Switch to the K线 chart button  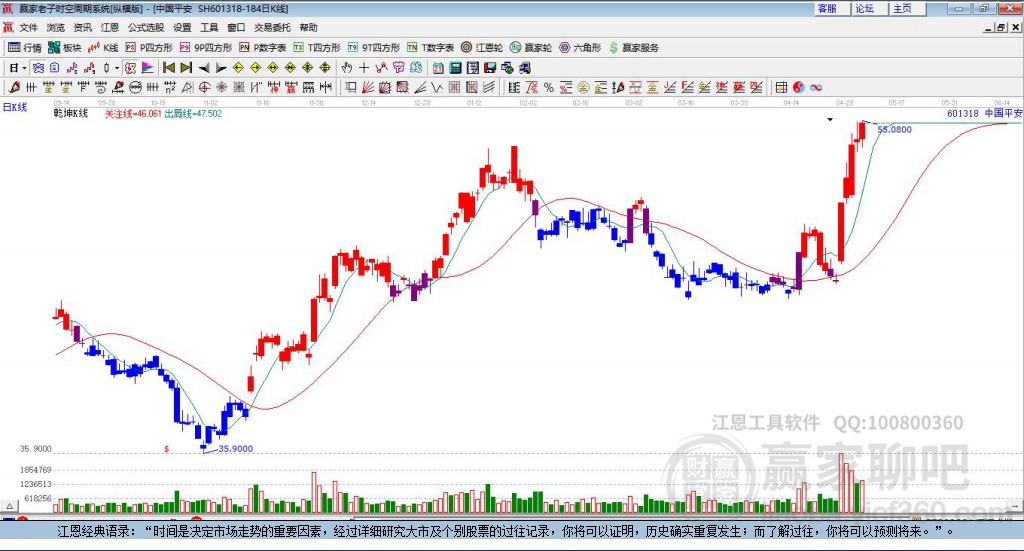coord(103,48)
